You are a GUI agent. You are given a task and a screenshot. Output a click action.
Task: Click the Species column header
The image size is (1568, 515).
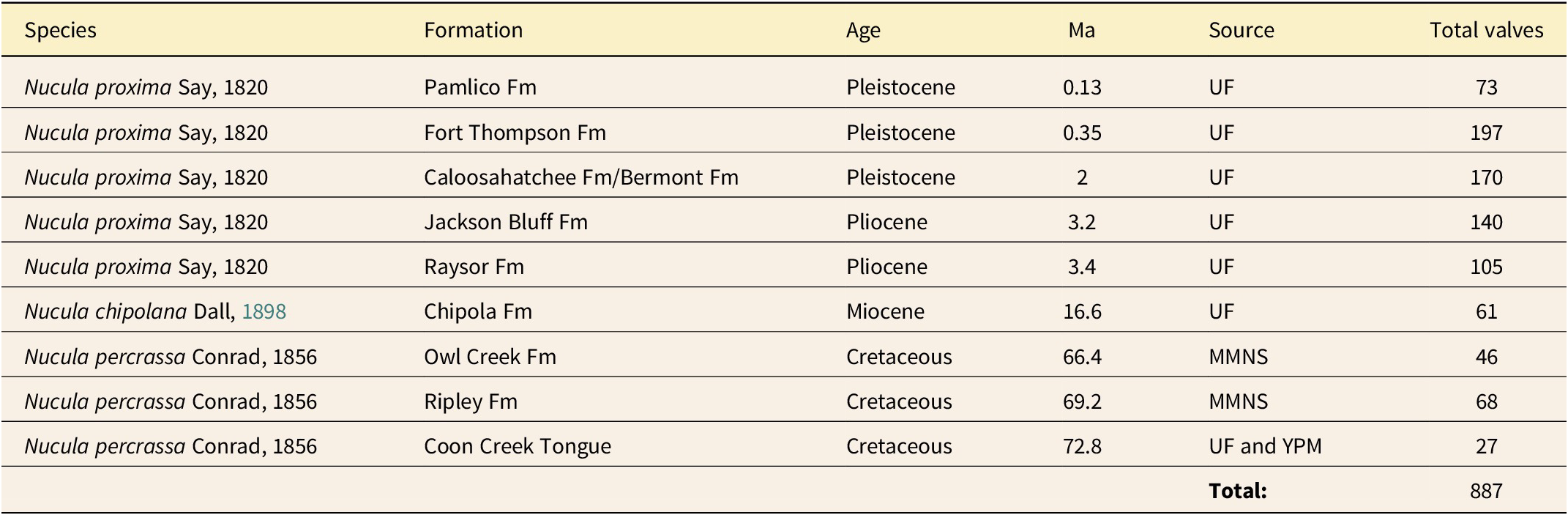pyautogui.click(x=61, y=30)
